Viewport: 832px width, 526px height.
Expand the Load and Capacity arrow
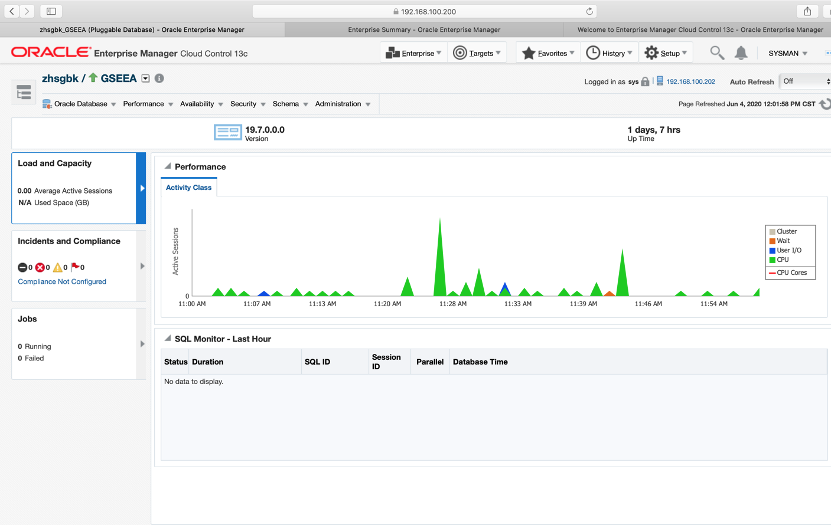coord(142,188)
